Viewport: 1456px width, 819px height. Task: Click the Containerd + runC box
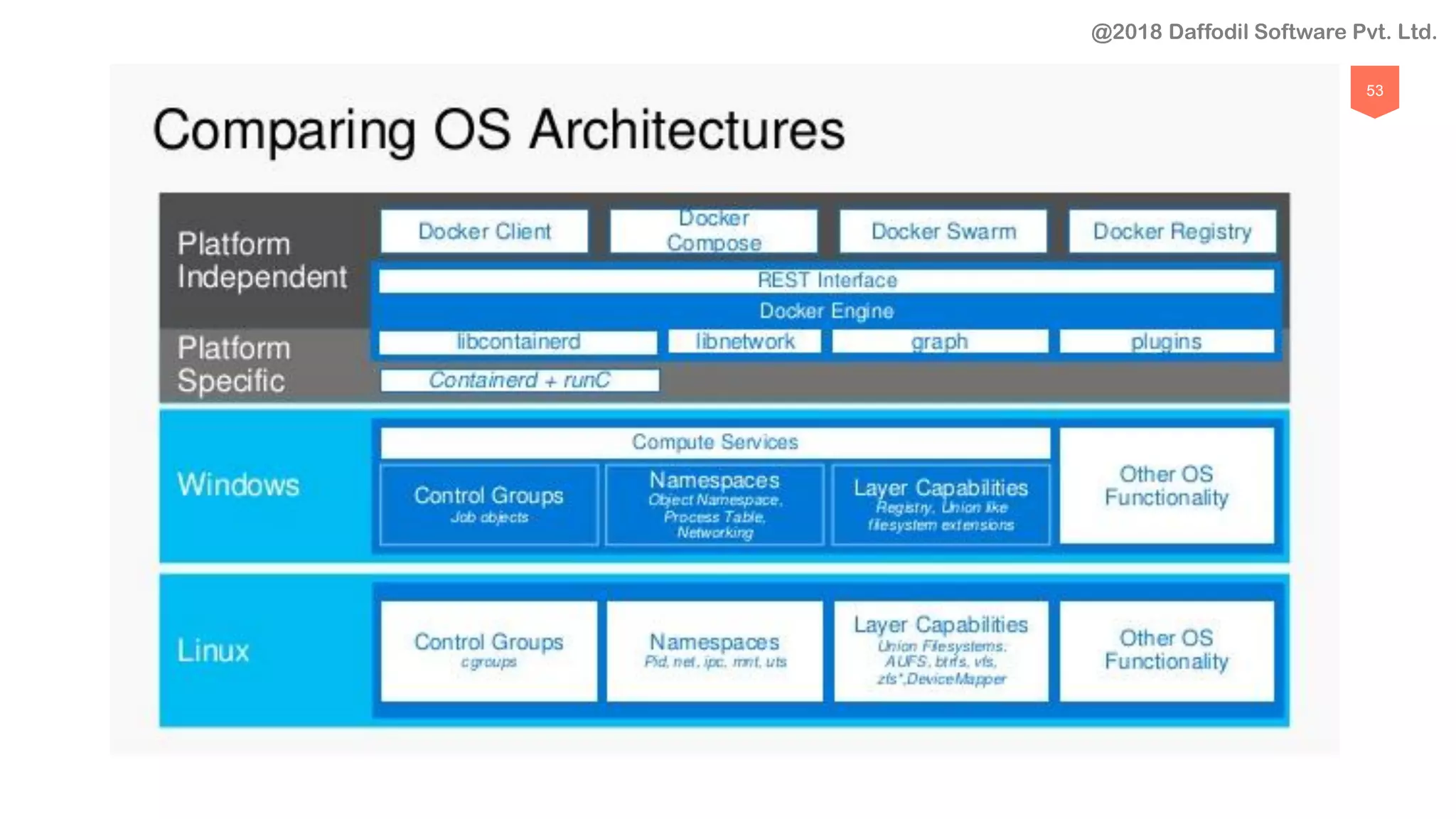[x=519, y=380]
